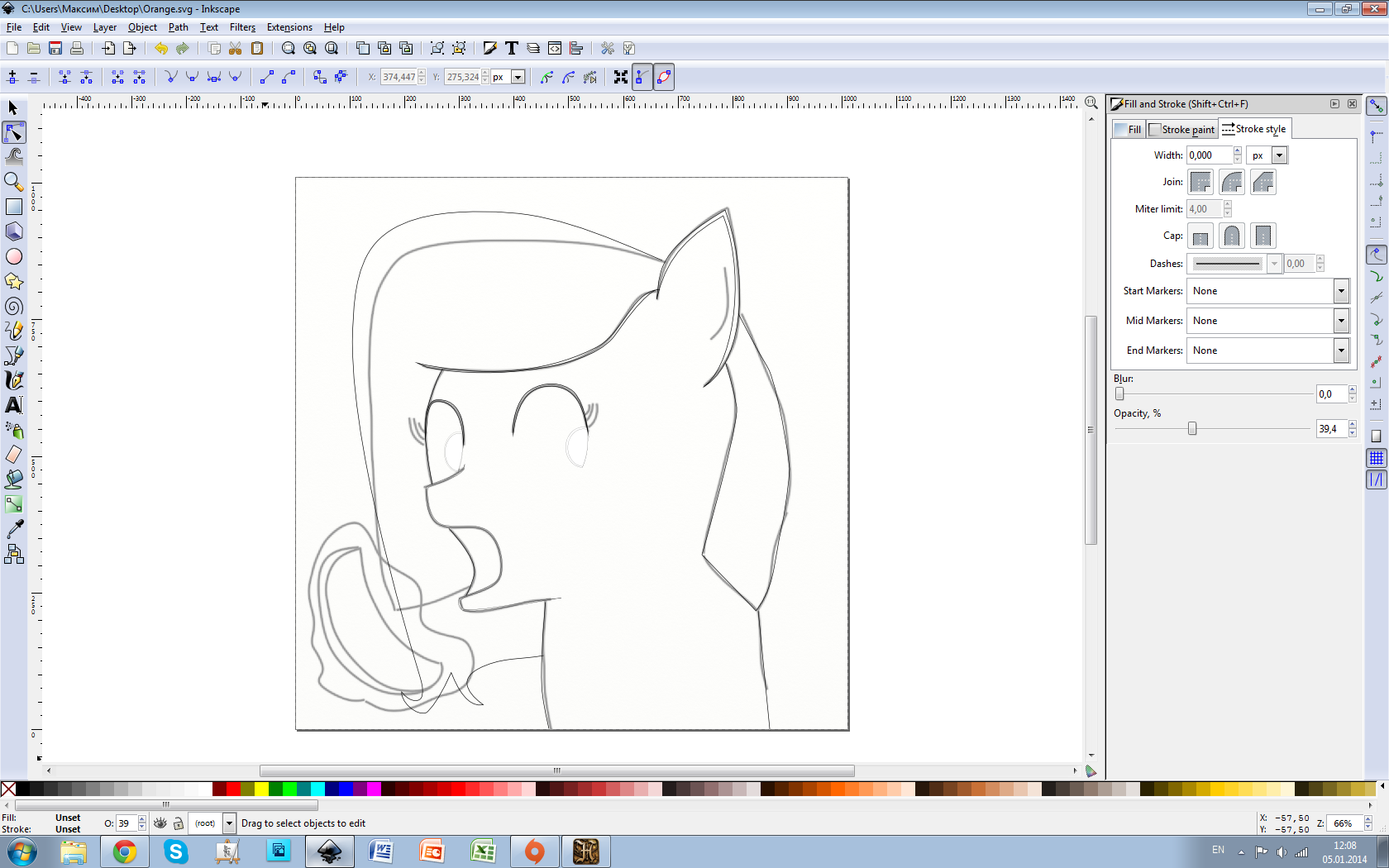
Task: Select the Dropper color picker tool
Action: click(x=13, y=529)
